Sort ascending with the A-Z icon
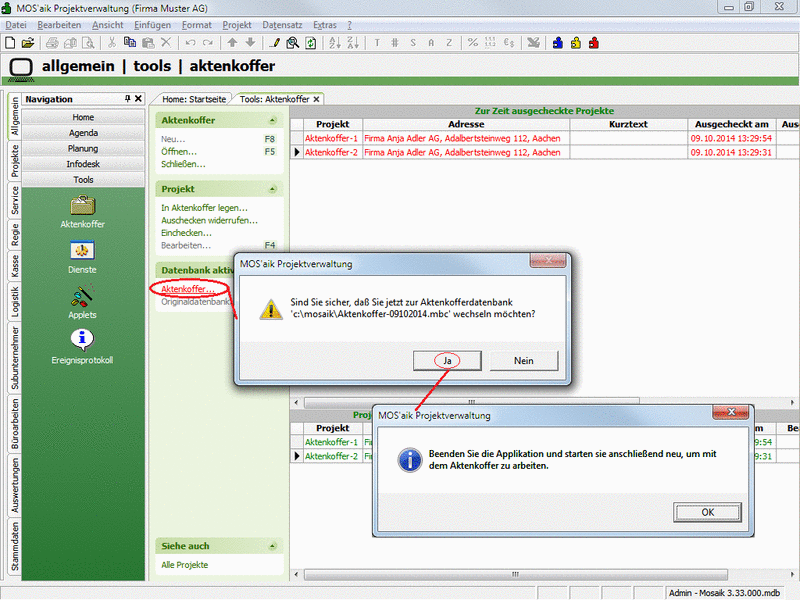Viewport: 800px width, 600px height. click(335, 43)
